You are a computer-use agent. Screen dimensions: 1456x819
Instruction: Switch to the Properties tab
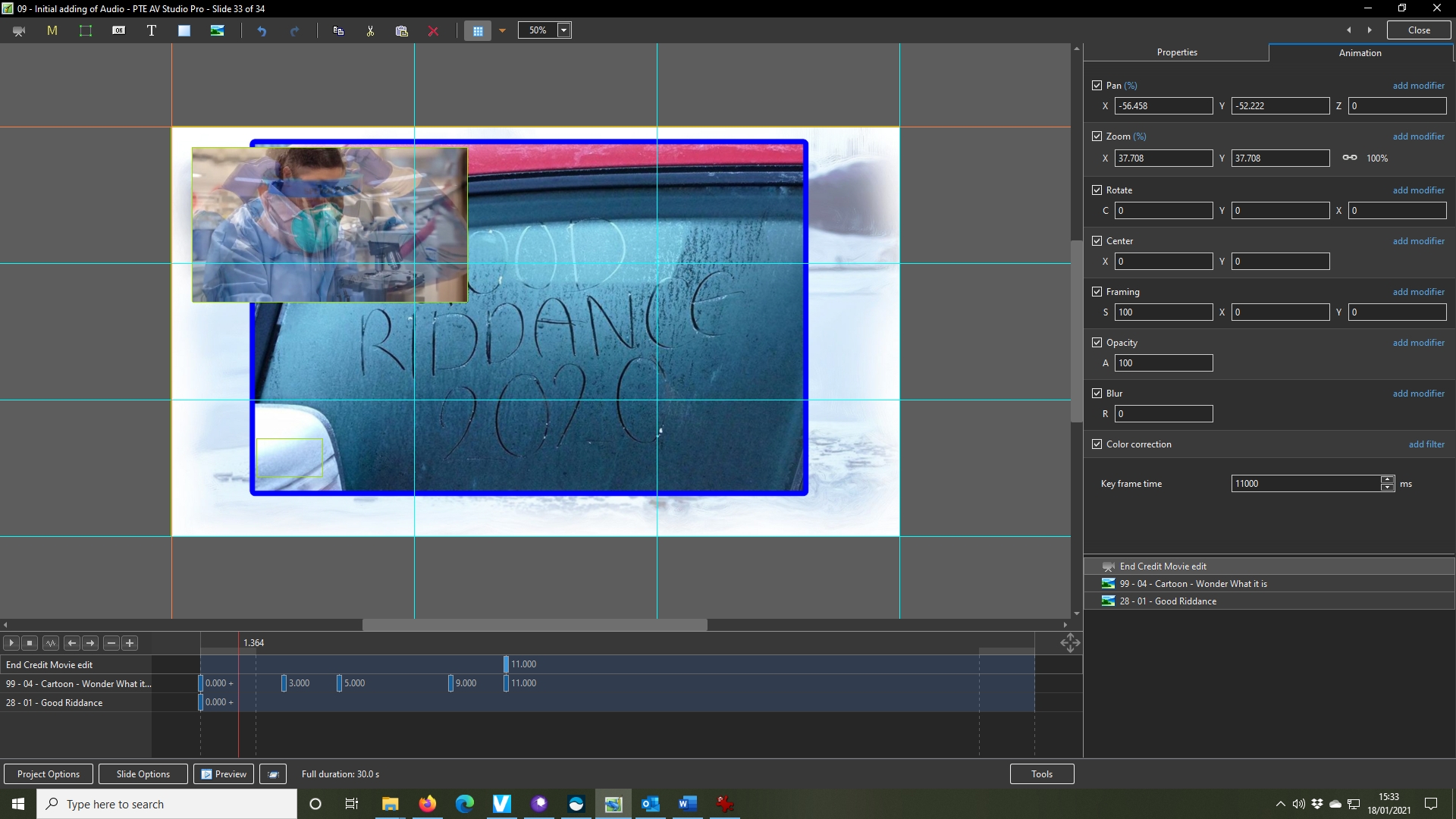(1177, 52)
